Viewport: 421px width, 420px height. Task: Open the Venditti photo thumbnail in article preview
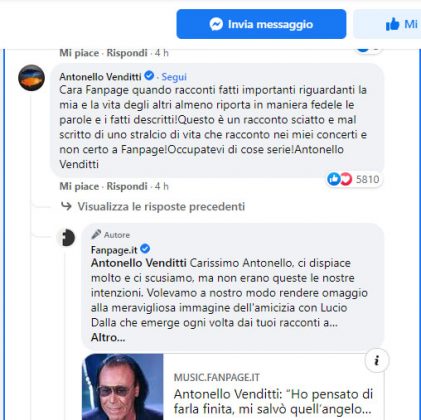pyautogui.click(x=123, y=387)
